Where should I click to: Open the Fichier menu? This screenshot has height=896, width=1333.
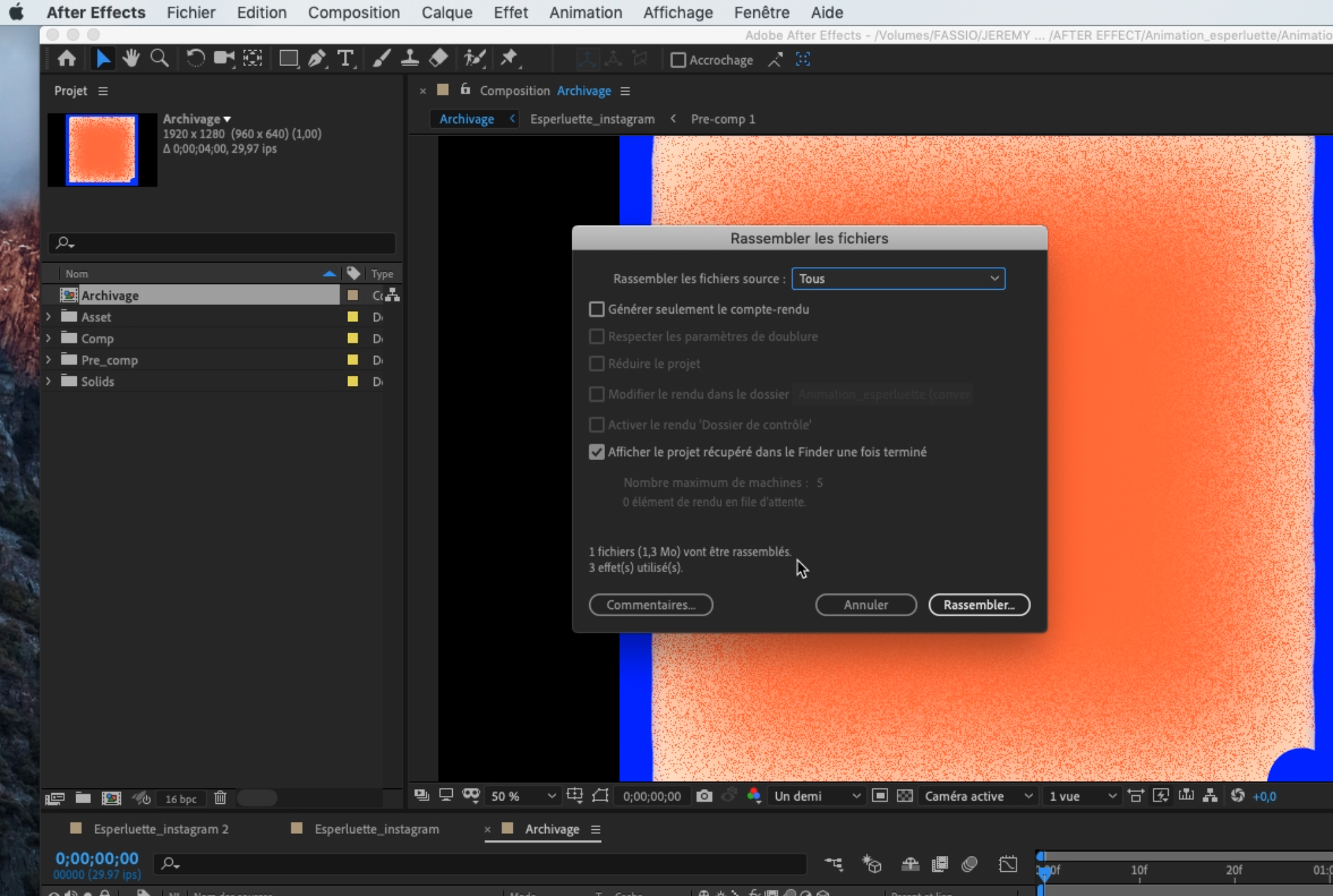tap(191, 12)
